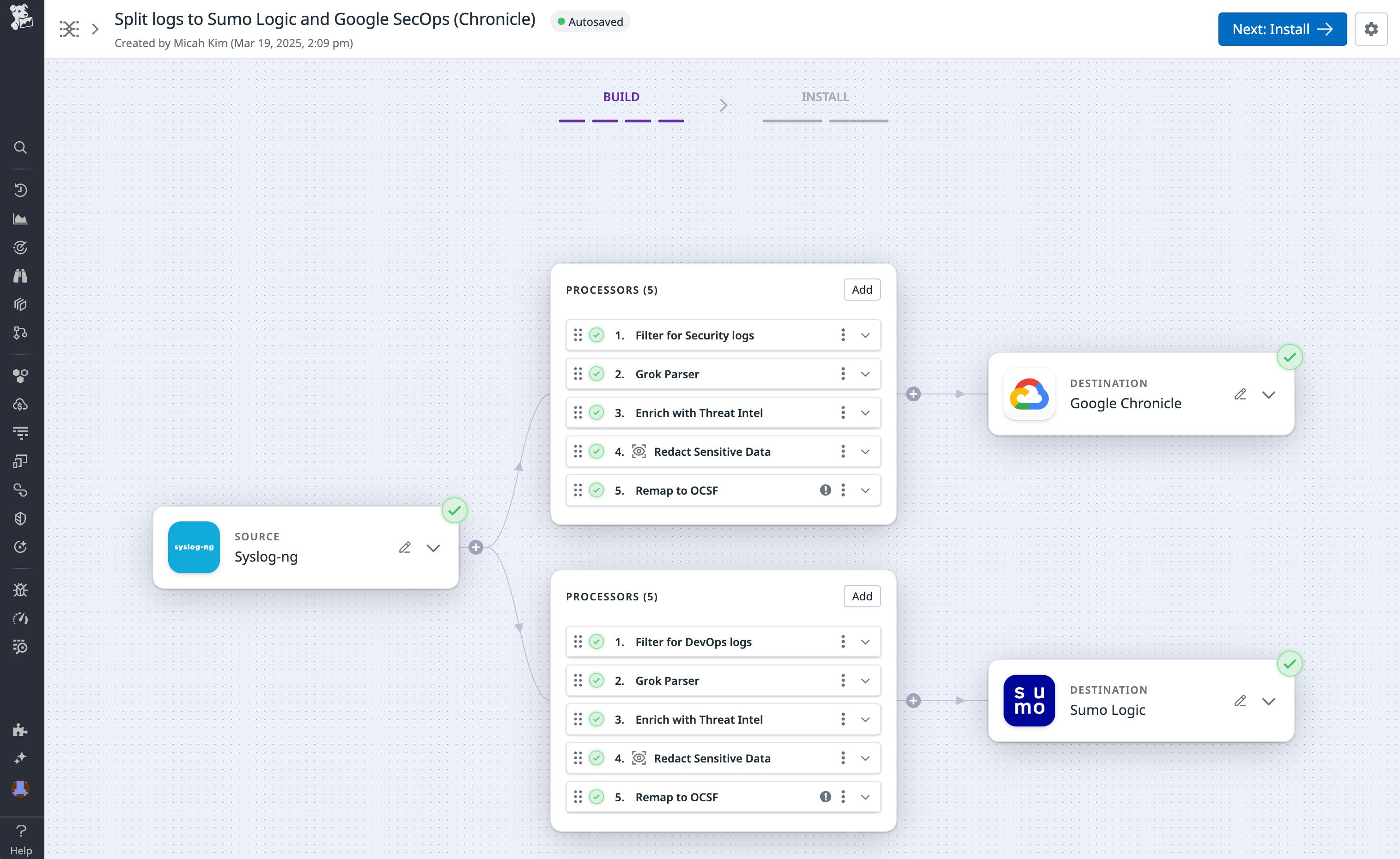Viewport: 1400px width, 859px height.
Task: Add a processor to the DevOps pipeline
Action: pyautogui.click(x=862, y=596)
